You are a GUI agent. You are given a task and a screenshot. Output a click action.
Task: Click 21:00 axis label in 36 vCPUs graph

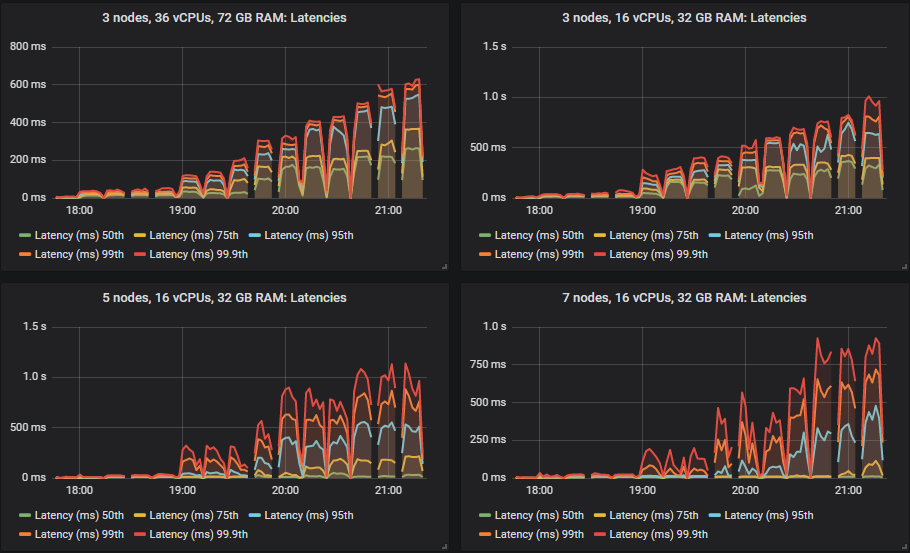pos(388,211)
